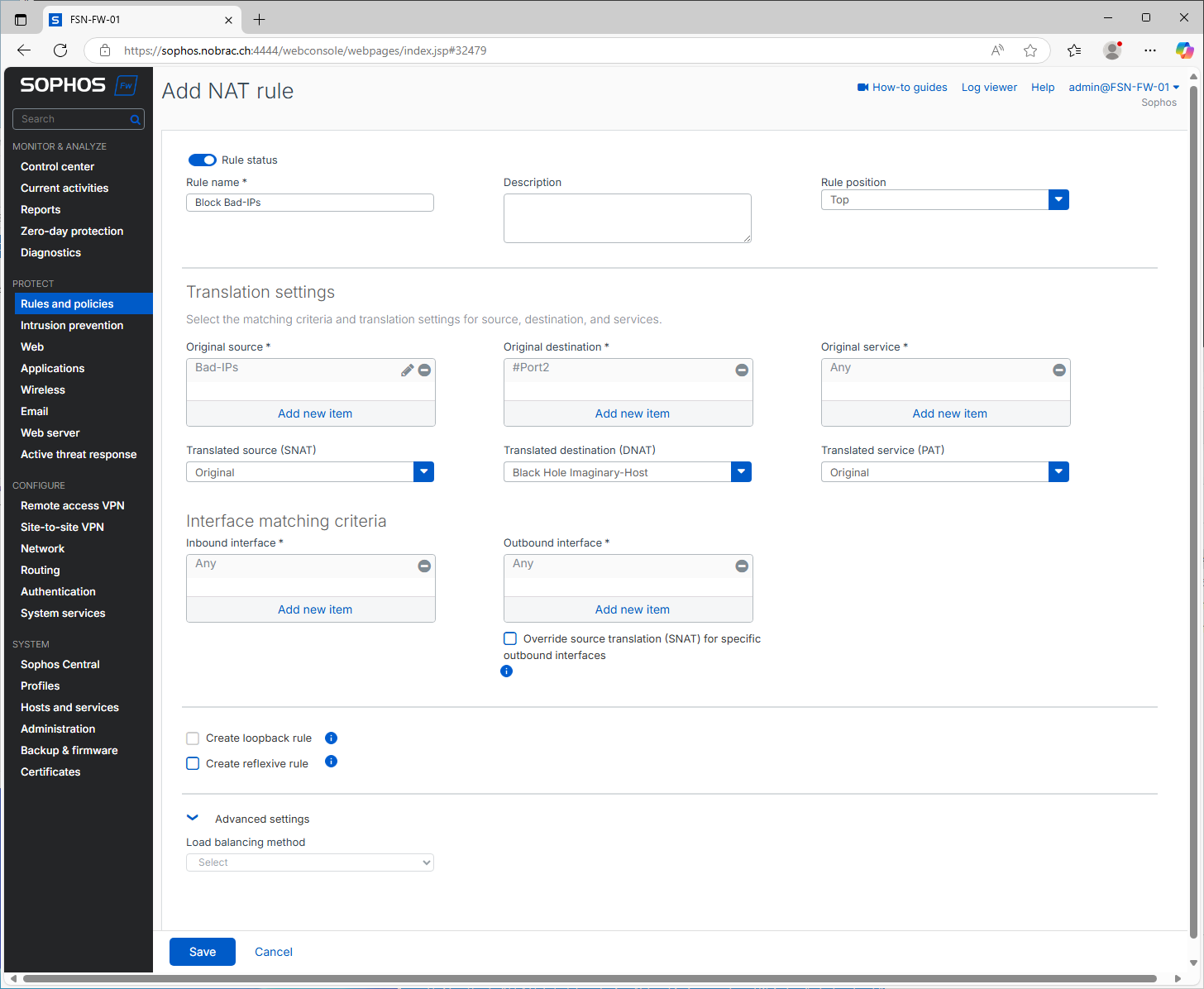Remove #Port2 from Original destination
This screenshot has width=1204, height=989.
point(742,370)
